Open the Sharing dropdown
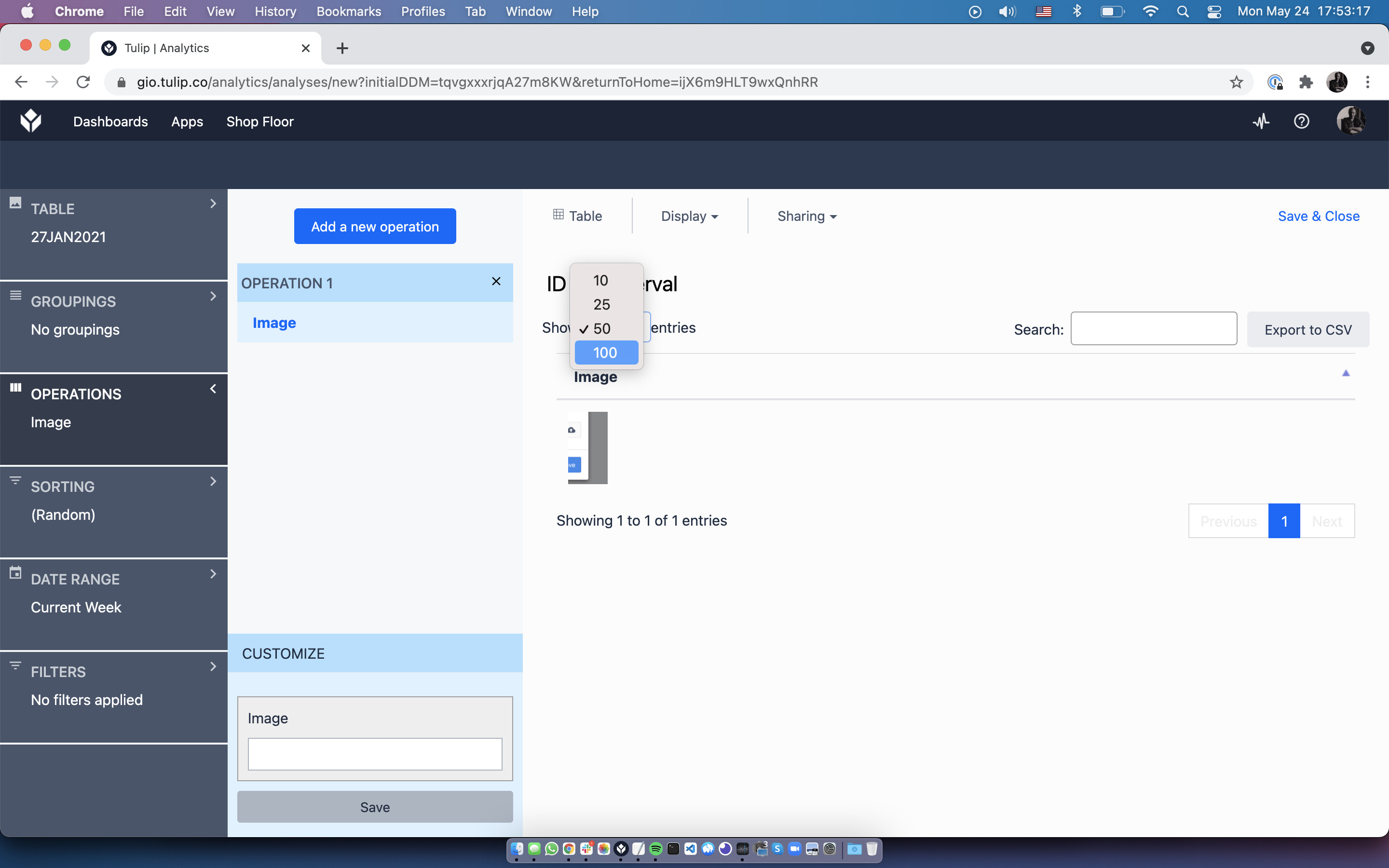Image resolution: width=1389 pixels, height=868 pixels. coord(806,217)
